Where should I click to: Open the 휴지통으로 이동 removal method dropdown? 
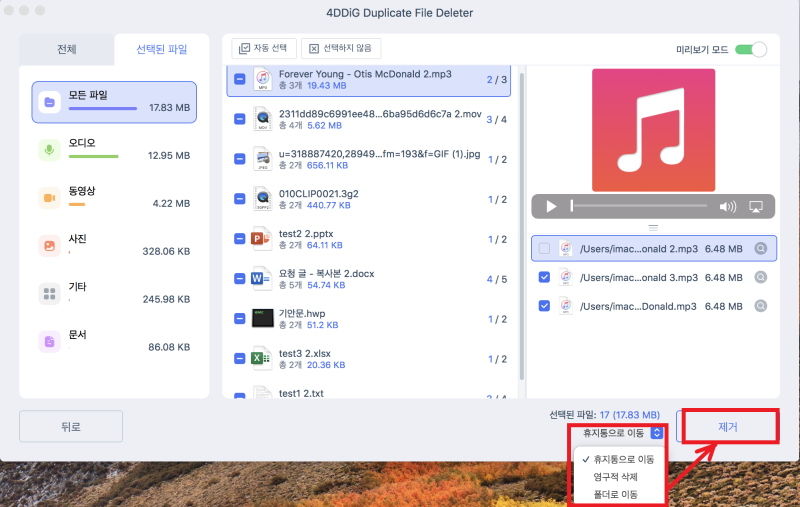pyautogui.click(x=622, y=433)
